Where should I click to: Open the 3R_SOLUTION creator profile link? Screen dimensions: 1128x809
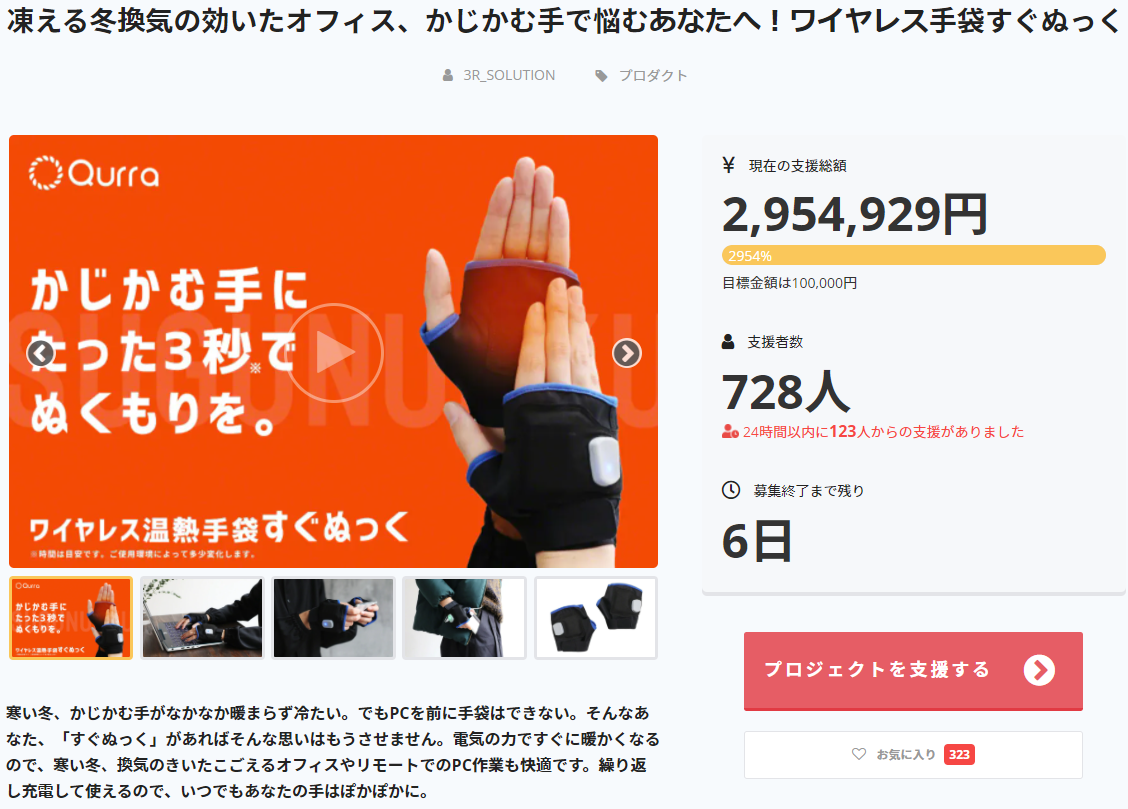[509, 76]
